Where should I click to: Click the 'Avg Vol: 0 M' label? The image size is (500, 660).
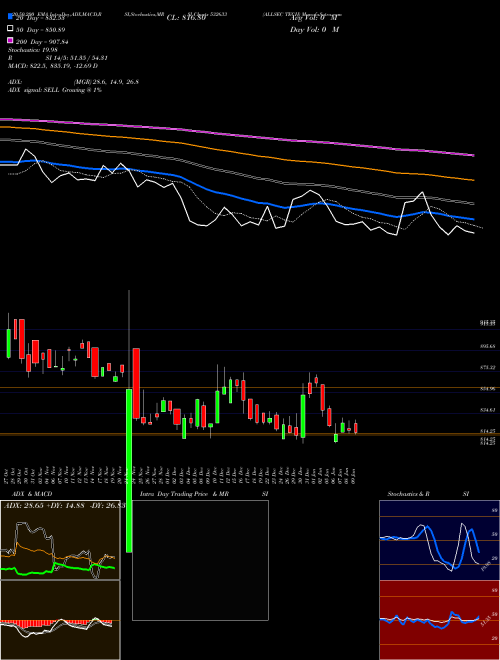[x=314, y=18]
